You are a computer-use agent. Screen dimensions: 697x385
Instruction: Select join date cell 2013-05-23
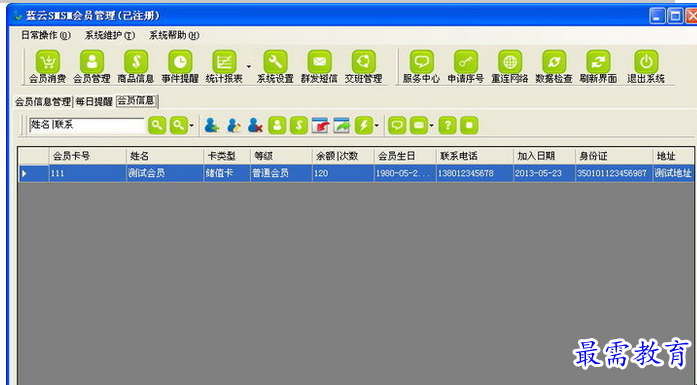click(x=545, y=173)
